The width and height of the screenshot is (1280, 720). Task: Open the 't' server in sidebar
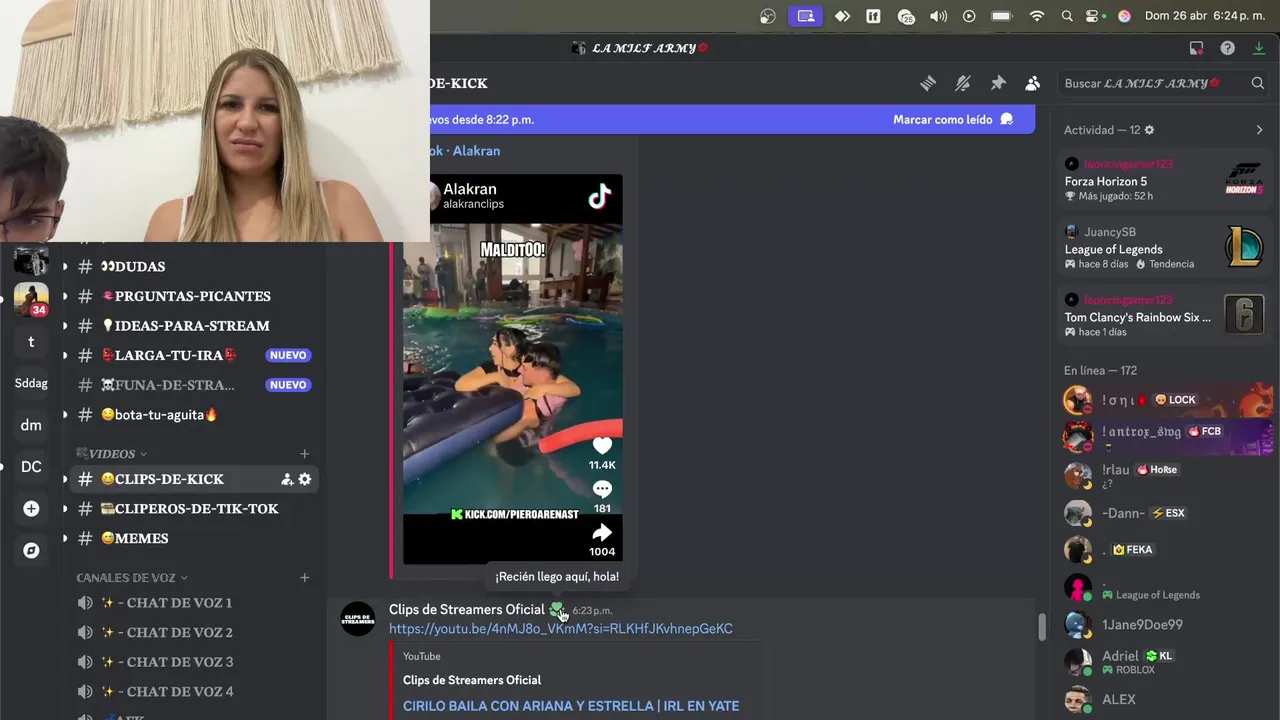tap(31, 341)
